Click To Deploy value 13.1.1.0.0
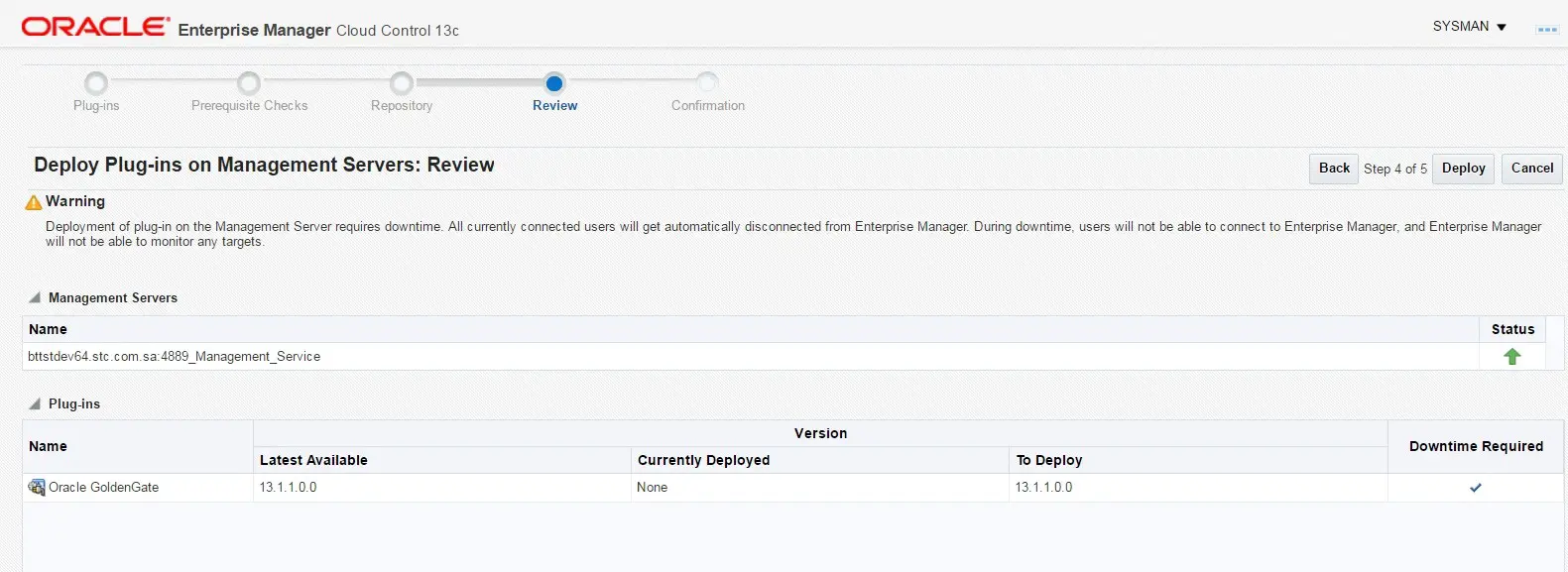The width and height of the screenshot is (1568, 572). click(x=1044, y=488)
